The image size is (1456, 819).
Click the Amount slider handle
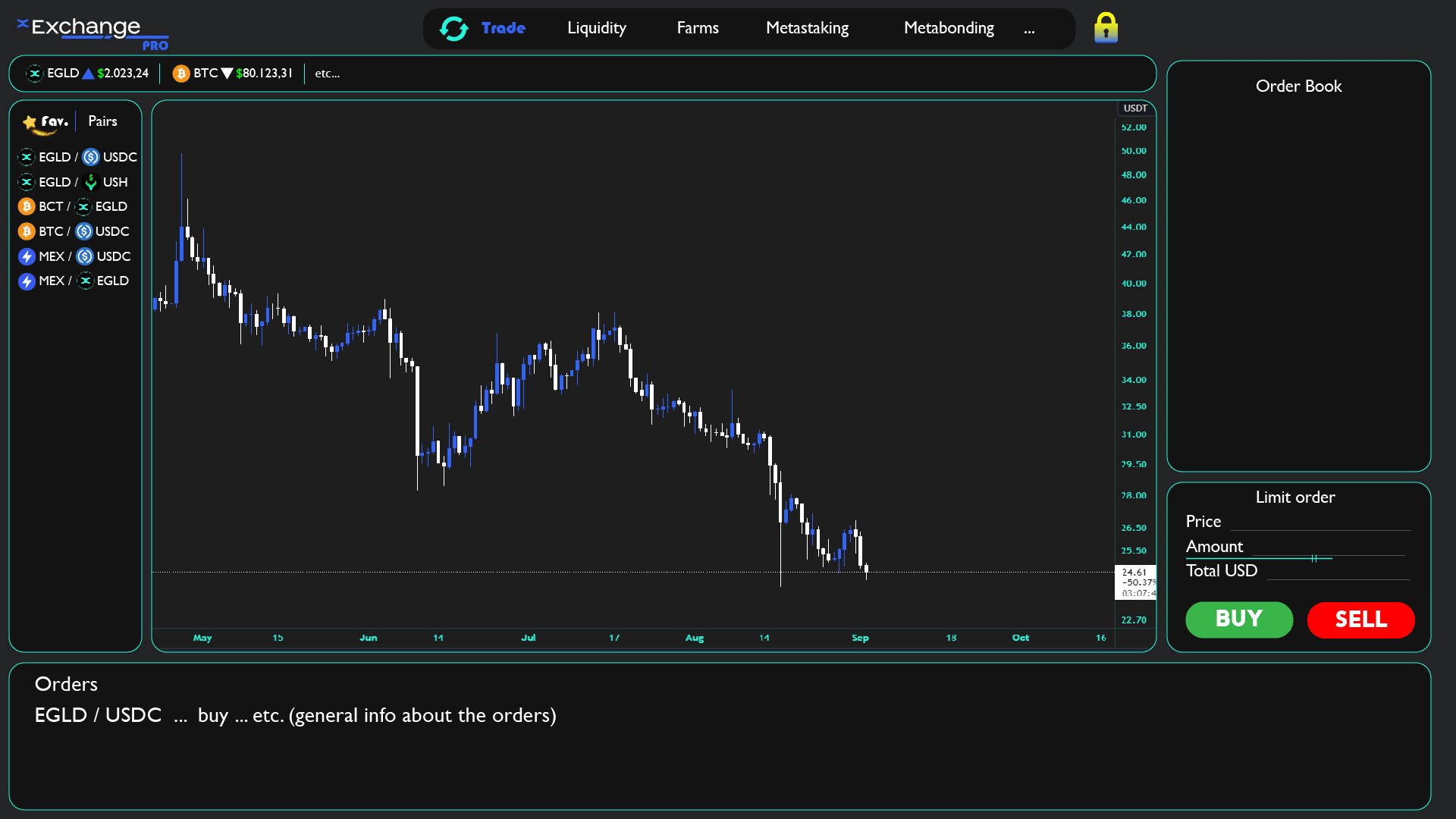[1313, 558]
